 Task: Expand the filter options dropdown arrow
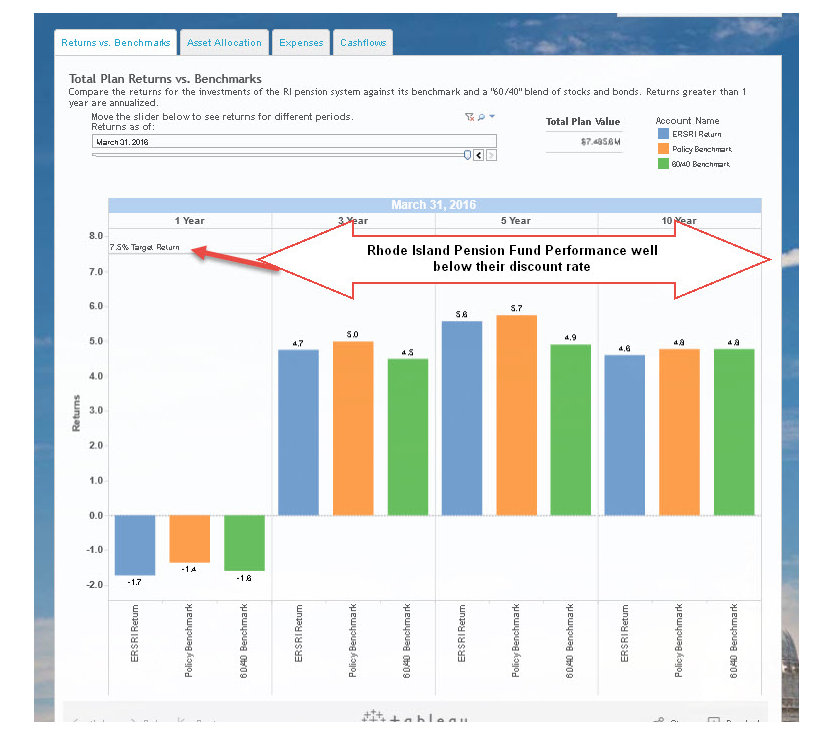click(492, 116)
